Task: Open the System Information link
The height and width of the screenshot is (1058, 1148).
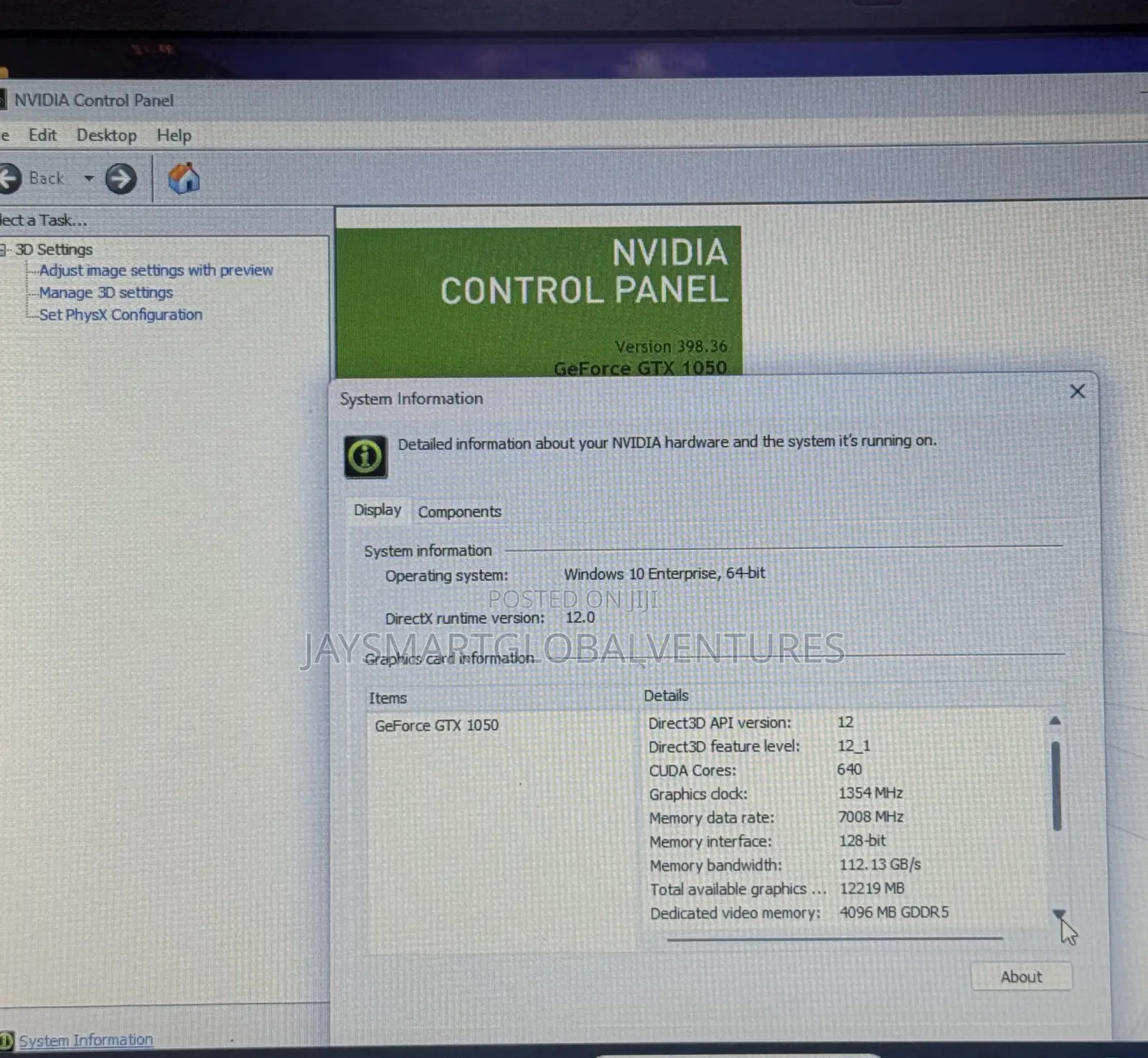Action: [85, 1040]
